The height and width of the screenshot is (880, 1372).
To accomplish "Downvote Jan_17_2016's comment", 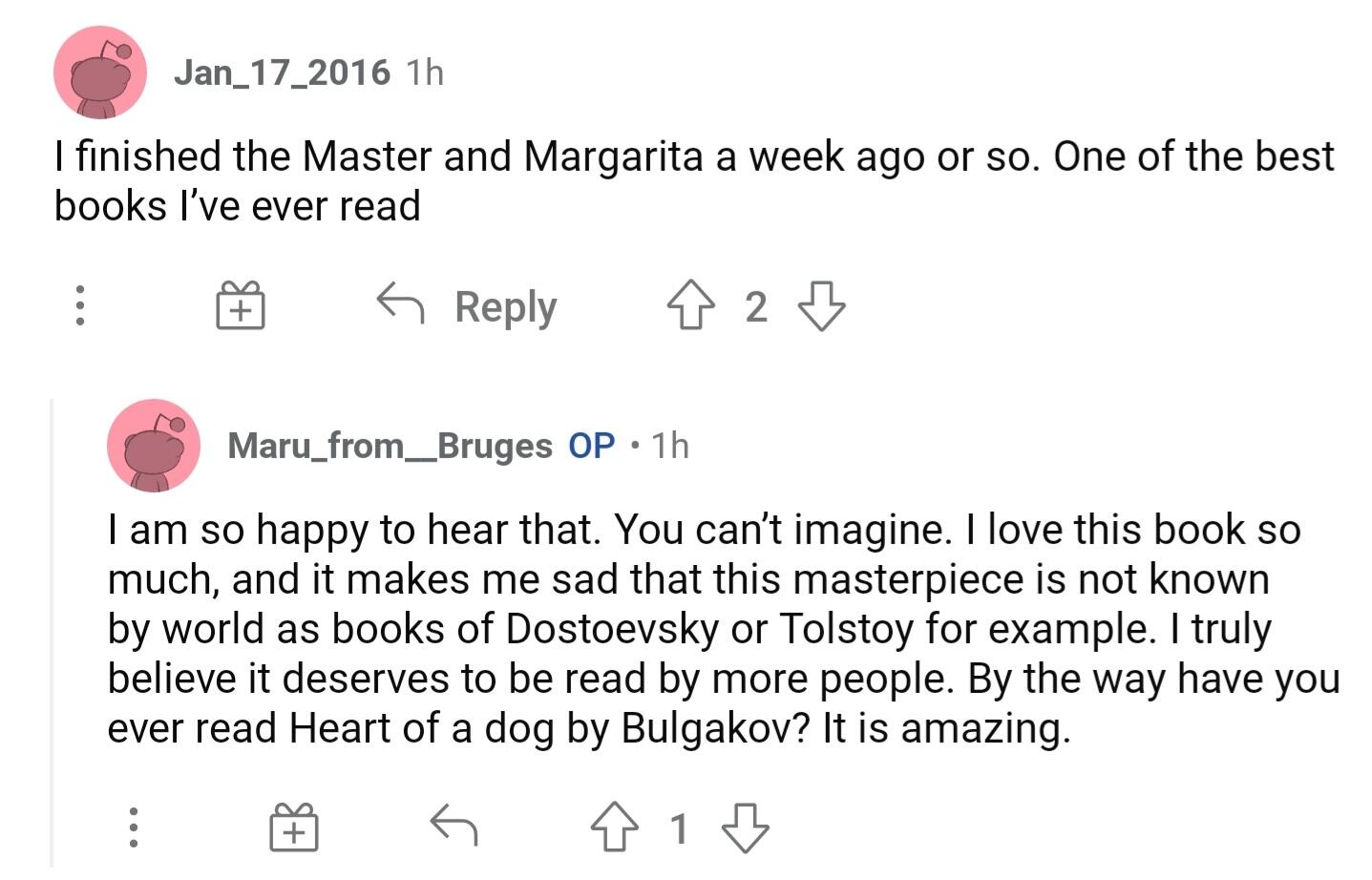I will pyautogui.click(x=821, y=306).
